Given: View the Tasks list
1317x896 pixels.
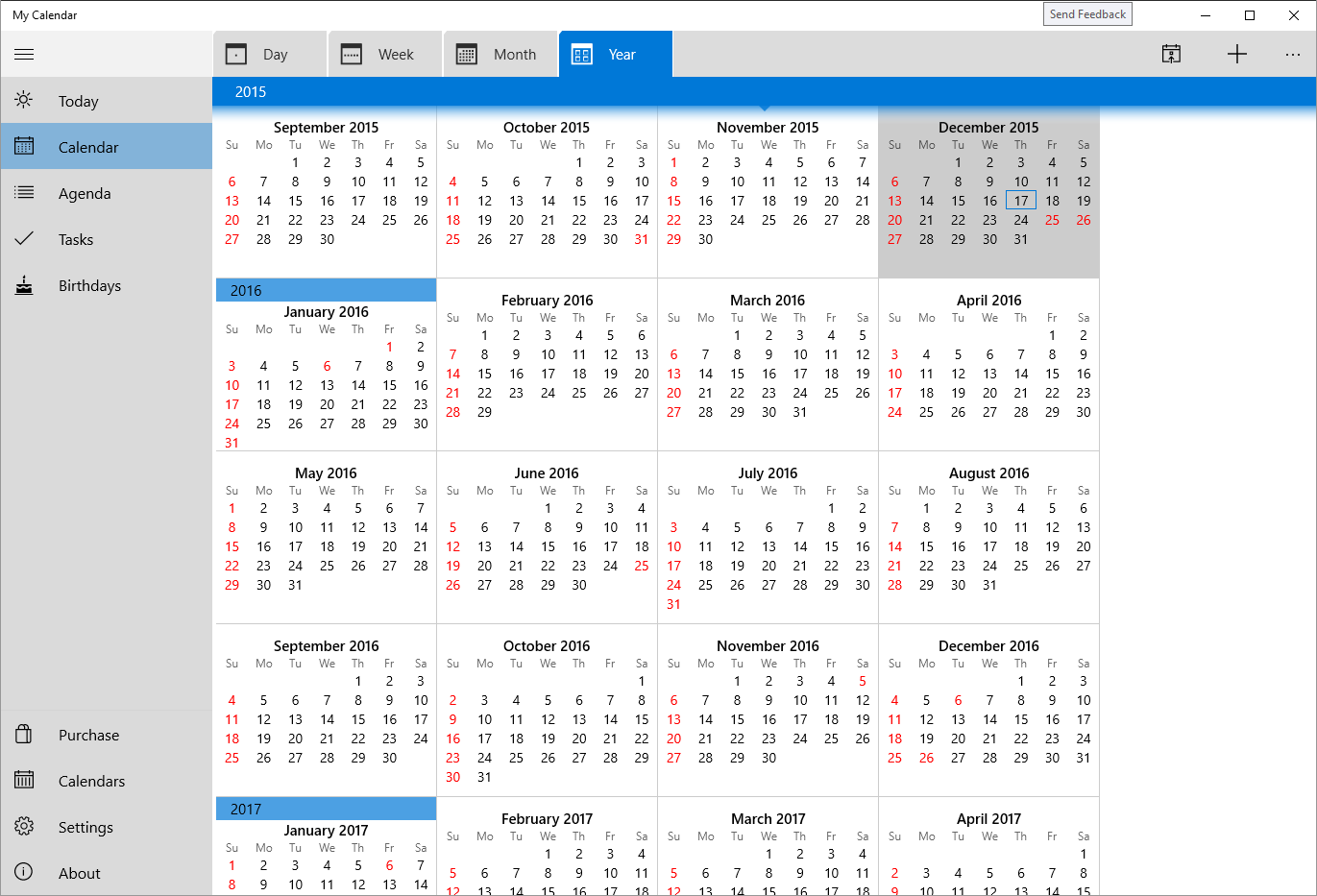Looking at the screenshot, I should (77, 238).
